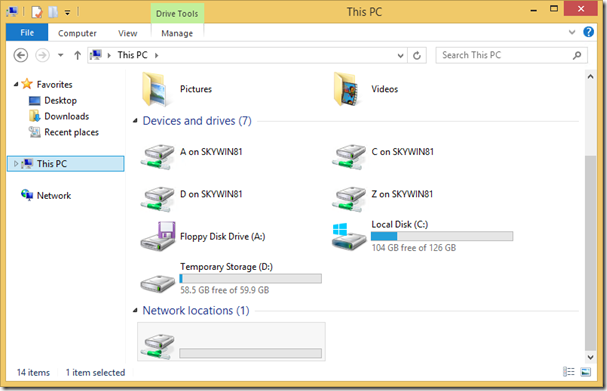This screenshot has width=607, height=391.
Task: Click the This PC icon in the address bar
Action: pos(96,55)
